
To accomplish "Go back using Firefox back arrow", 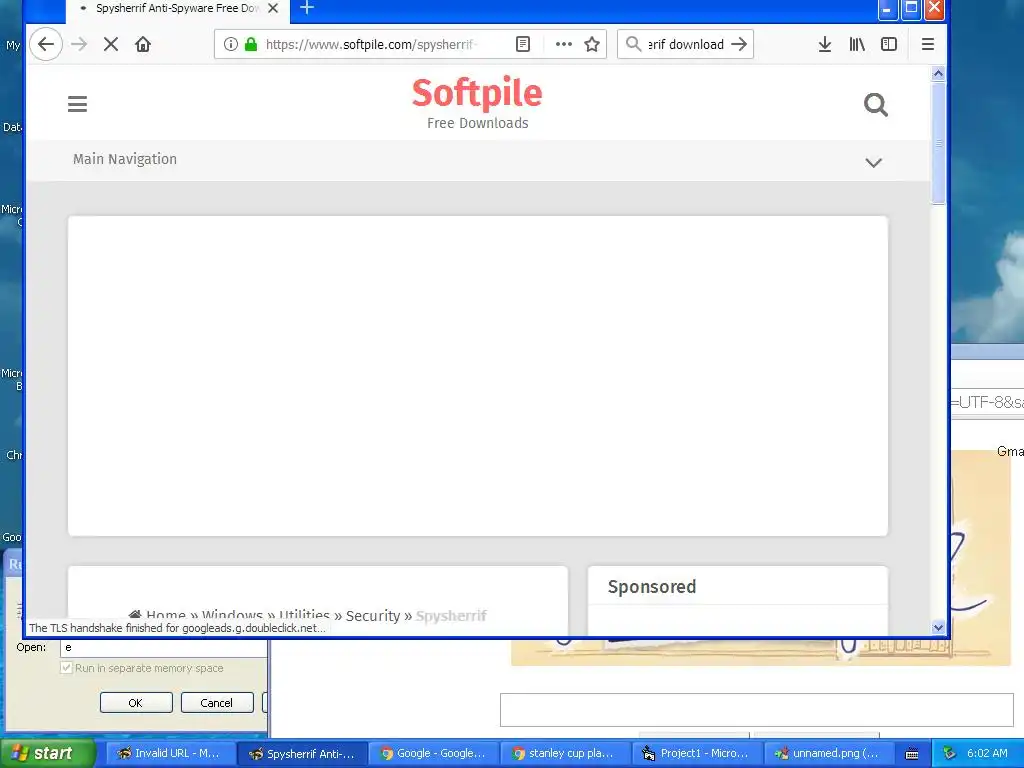I will 46,44.
